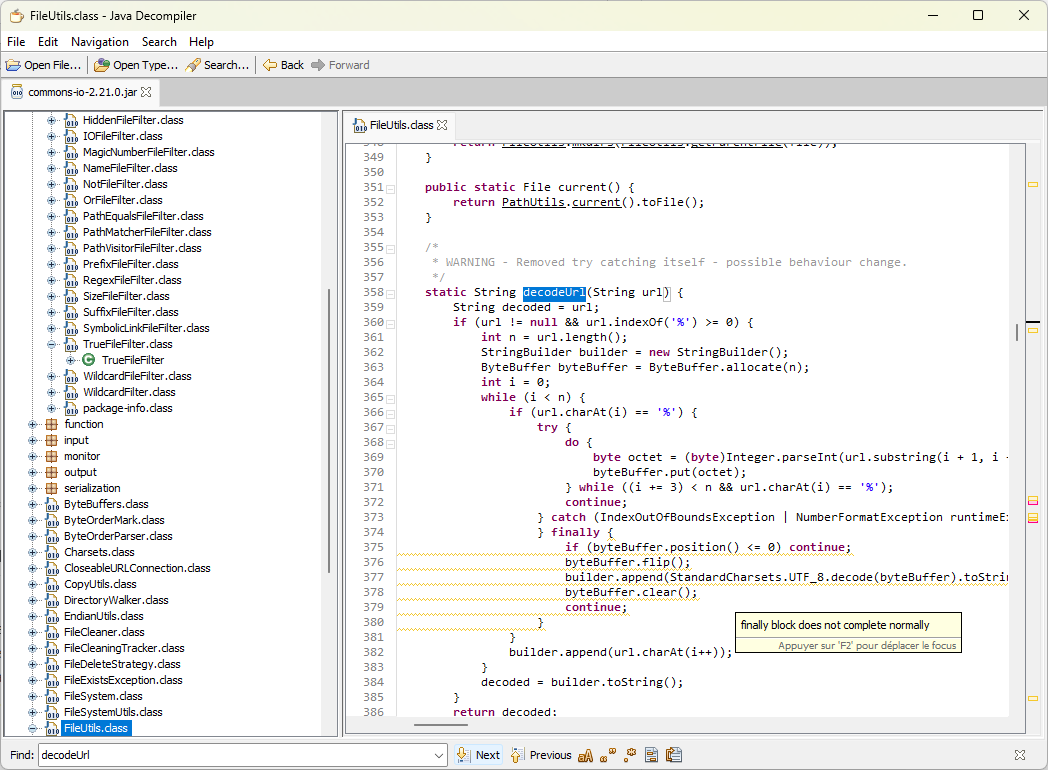Collapse the code fold at line 358

(x=391, y=293)
